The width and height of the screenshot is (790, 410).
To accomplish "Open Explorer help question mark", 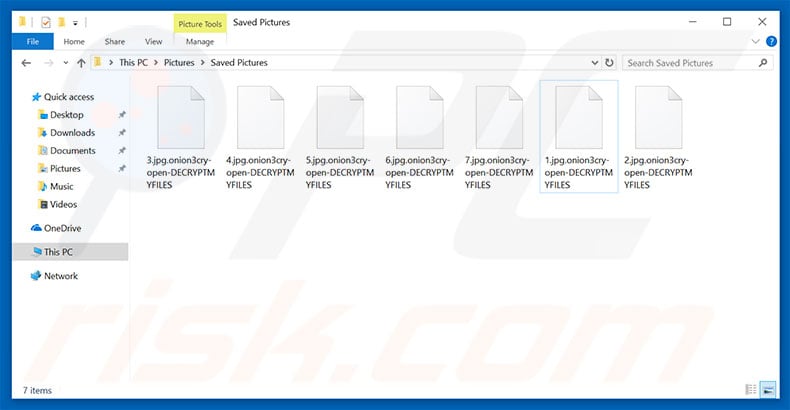I will tap(771, 41).
